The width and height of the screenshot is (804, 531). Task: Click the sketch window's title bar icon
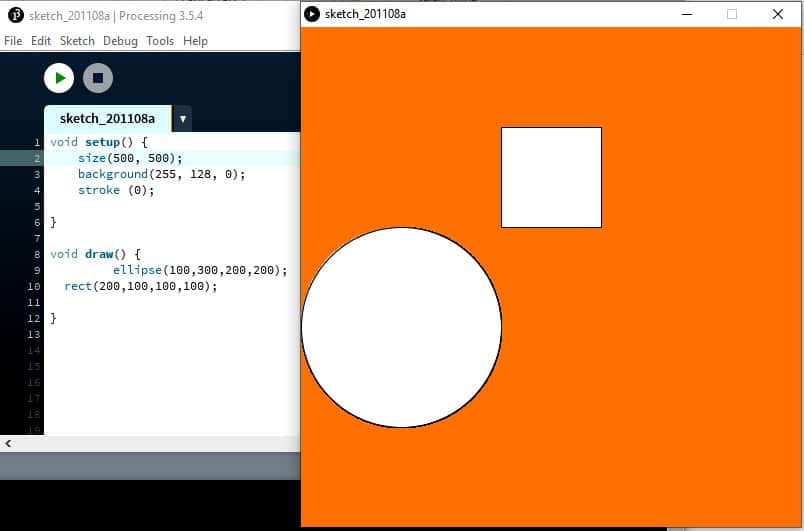pos(312,14)
